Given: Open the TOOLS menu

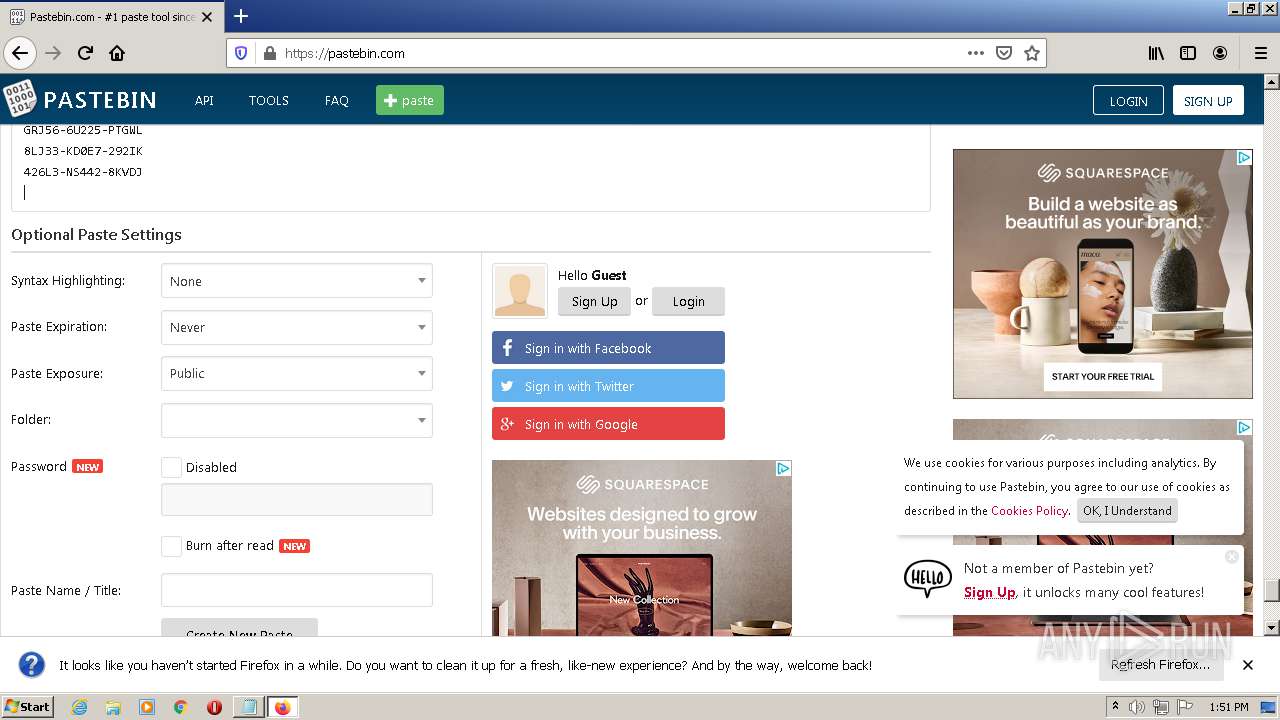Looking at the screenshot, I should (269, 100).
